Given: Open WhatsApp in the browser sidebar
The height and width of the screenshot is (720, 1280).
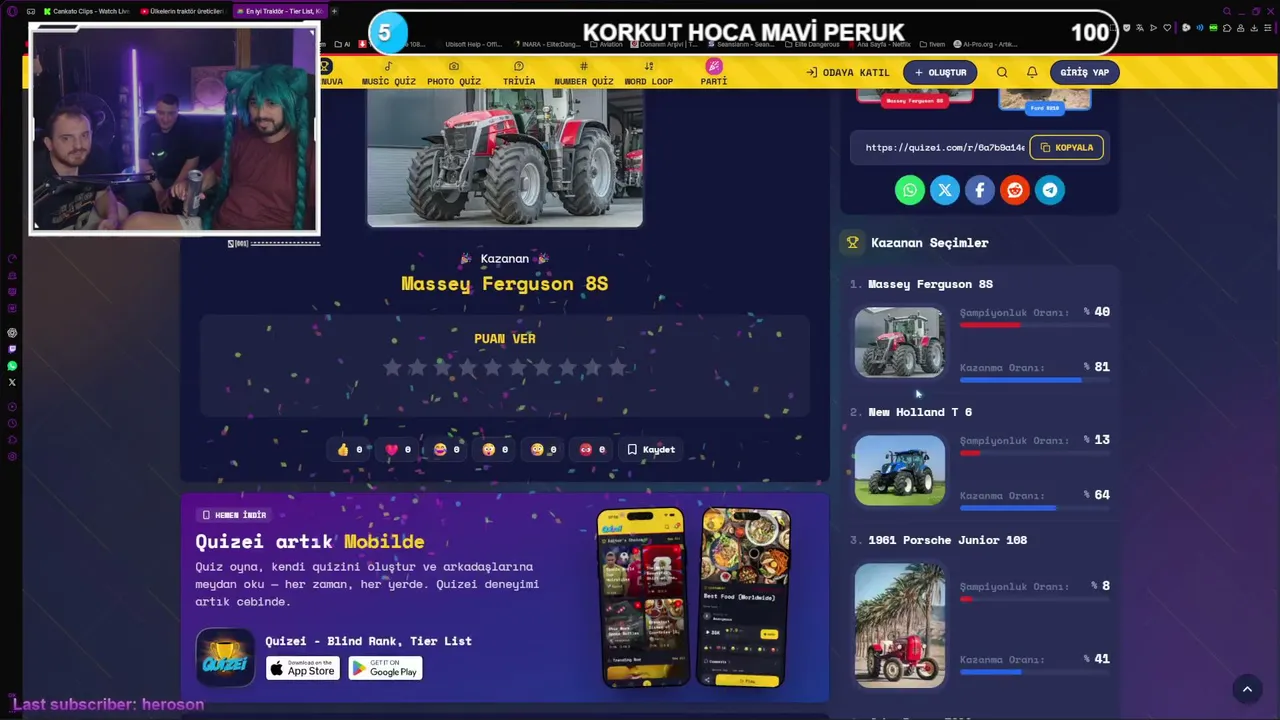Looking at the screenshot, I should [x=12, y=366].
